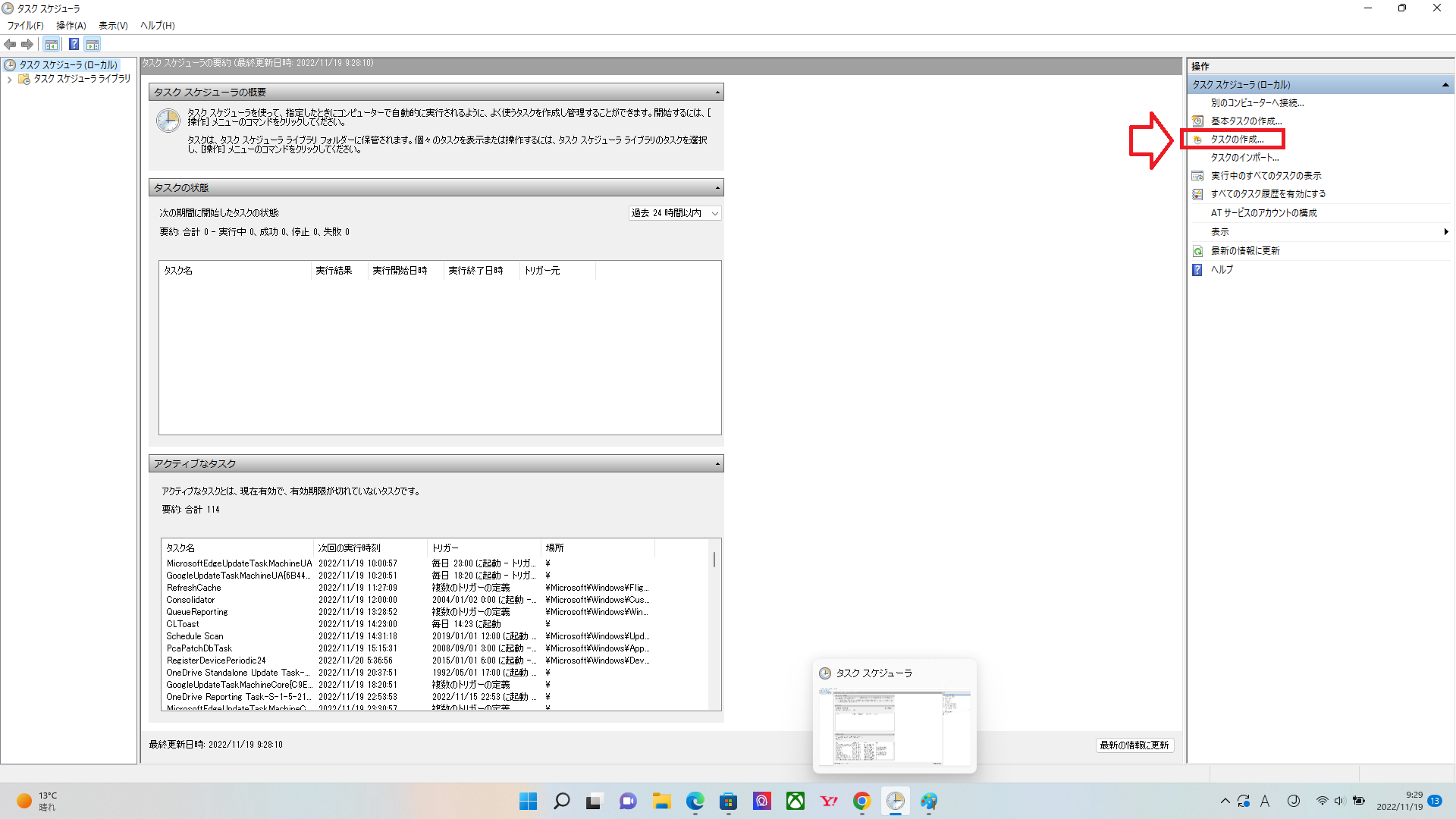Expand the 表示 submenu arrow
This screenshot has height=819, width=1456.
1445,232
